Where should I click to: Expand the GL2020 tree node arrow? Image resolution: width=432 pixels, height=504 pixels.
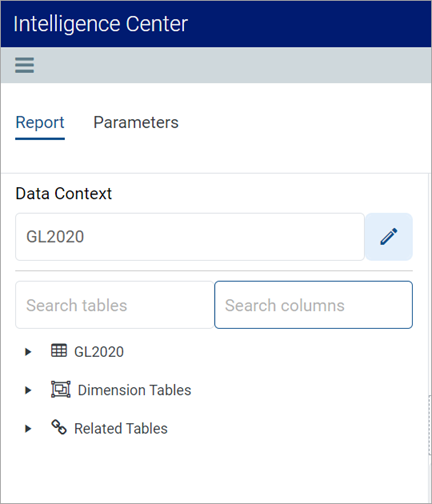[x=28, y=352]
